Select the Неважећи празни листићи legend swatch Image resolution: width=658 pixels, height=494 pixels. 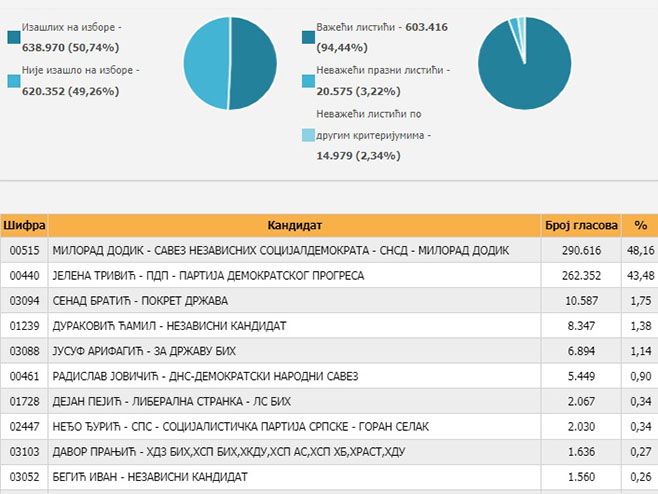point(308,80)
